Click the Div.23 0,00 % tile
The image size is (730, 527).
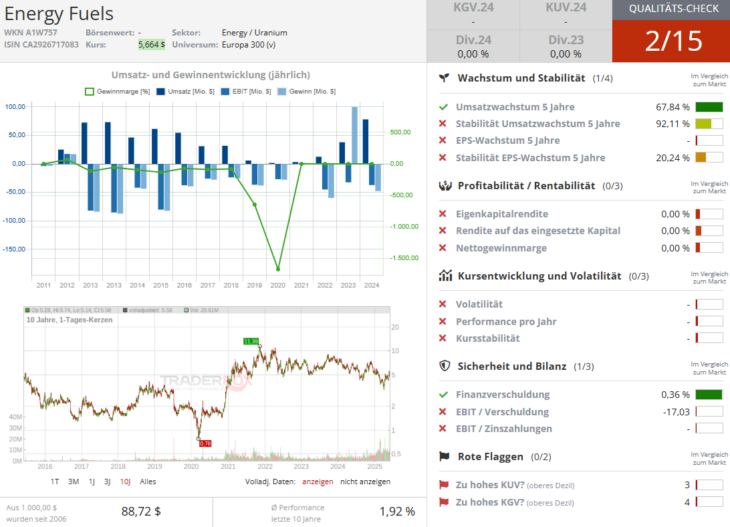(566, 47)
